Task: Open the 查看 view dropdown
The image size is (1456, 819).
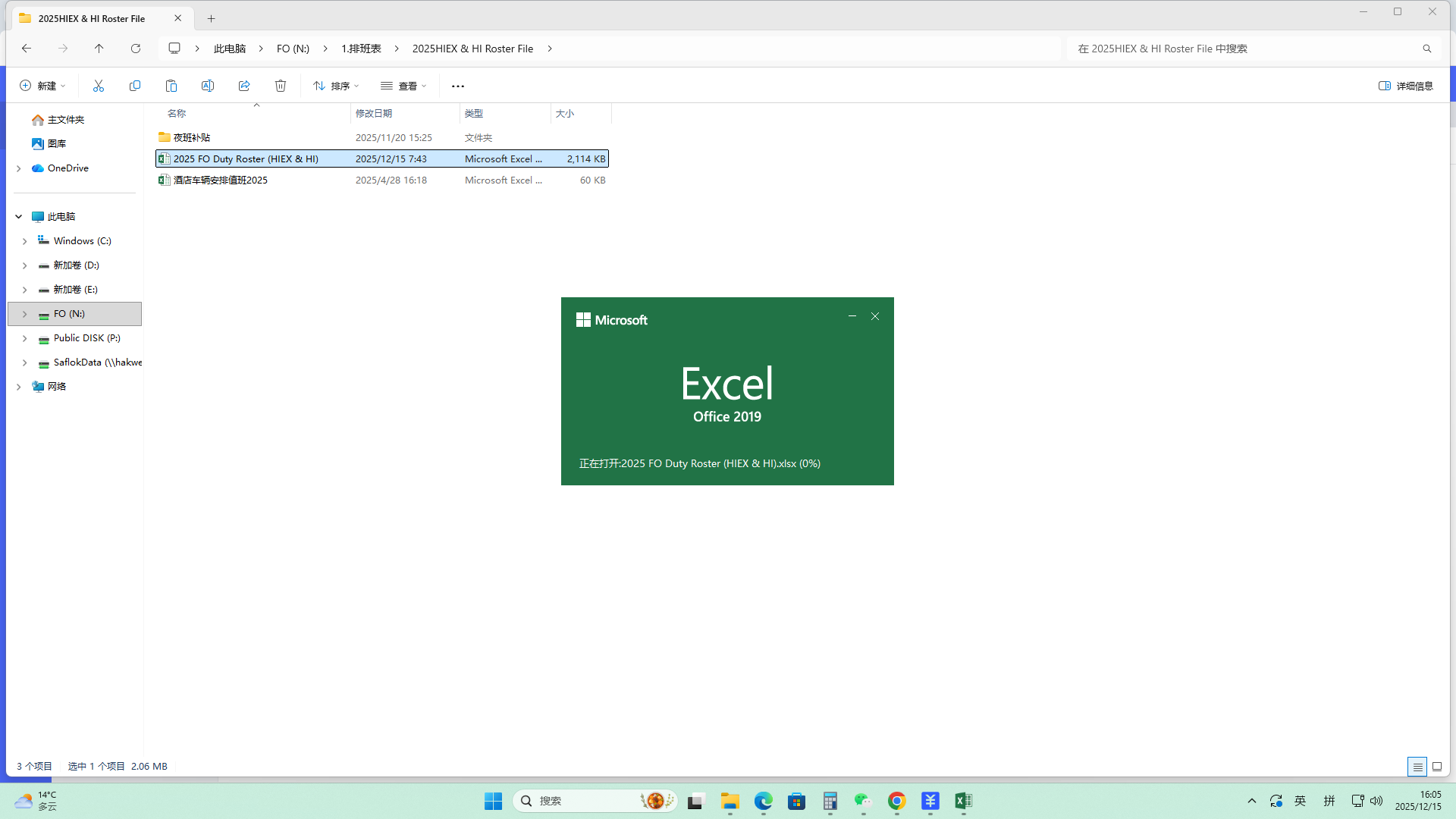Action: pos(403,86)
